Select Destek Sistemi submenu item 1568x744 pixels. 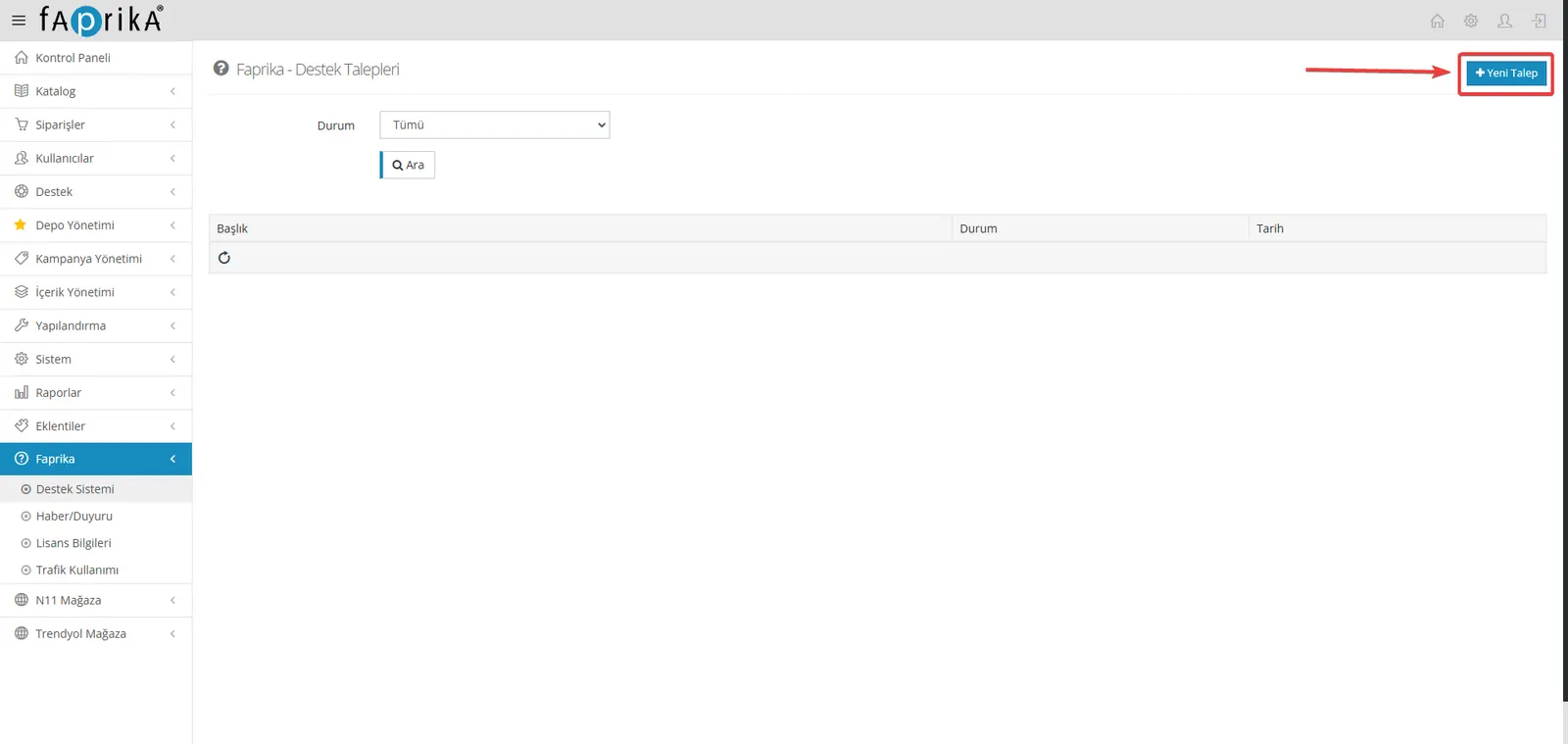(x=96, y=489)
